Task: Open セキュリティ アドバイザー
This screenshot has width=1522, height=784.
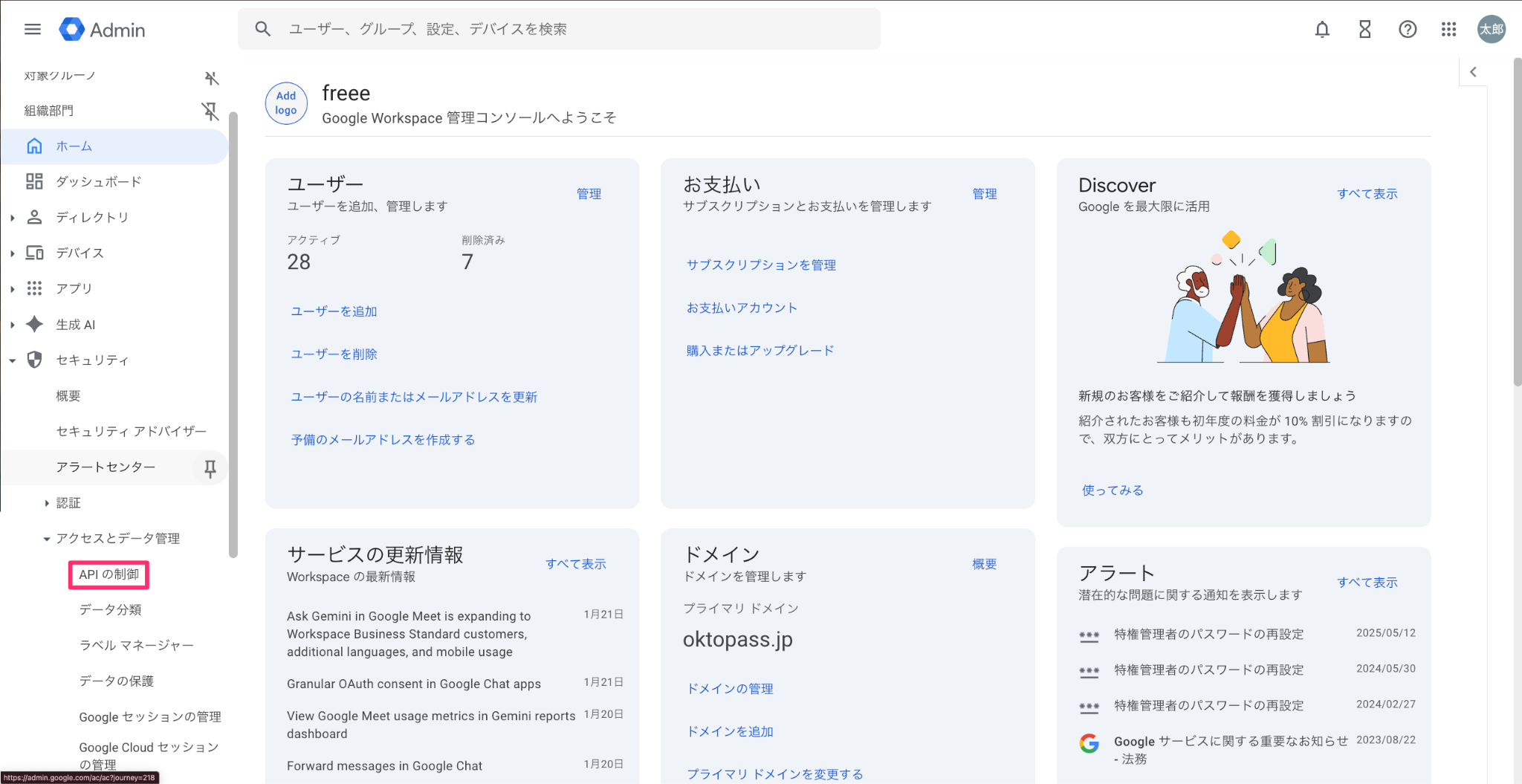Action: pyautogui.click(x=132, y=431)
